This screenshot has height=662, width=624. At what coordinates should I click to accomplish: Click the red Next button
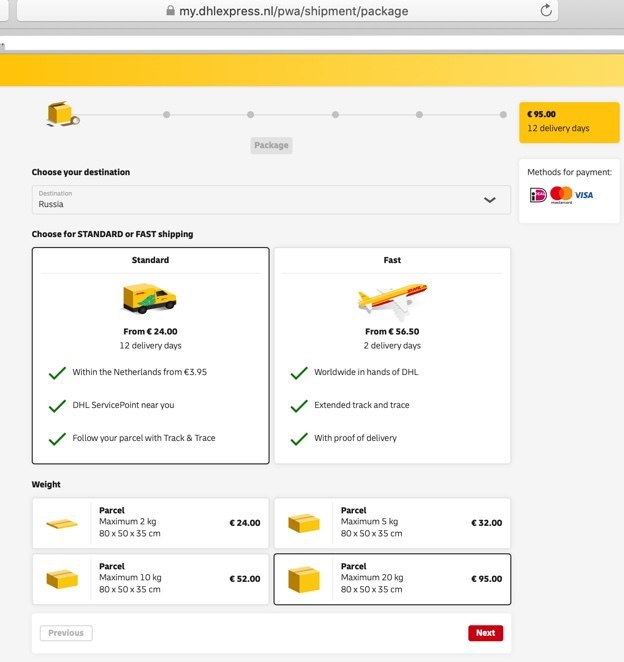click(486, 633)
